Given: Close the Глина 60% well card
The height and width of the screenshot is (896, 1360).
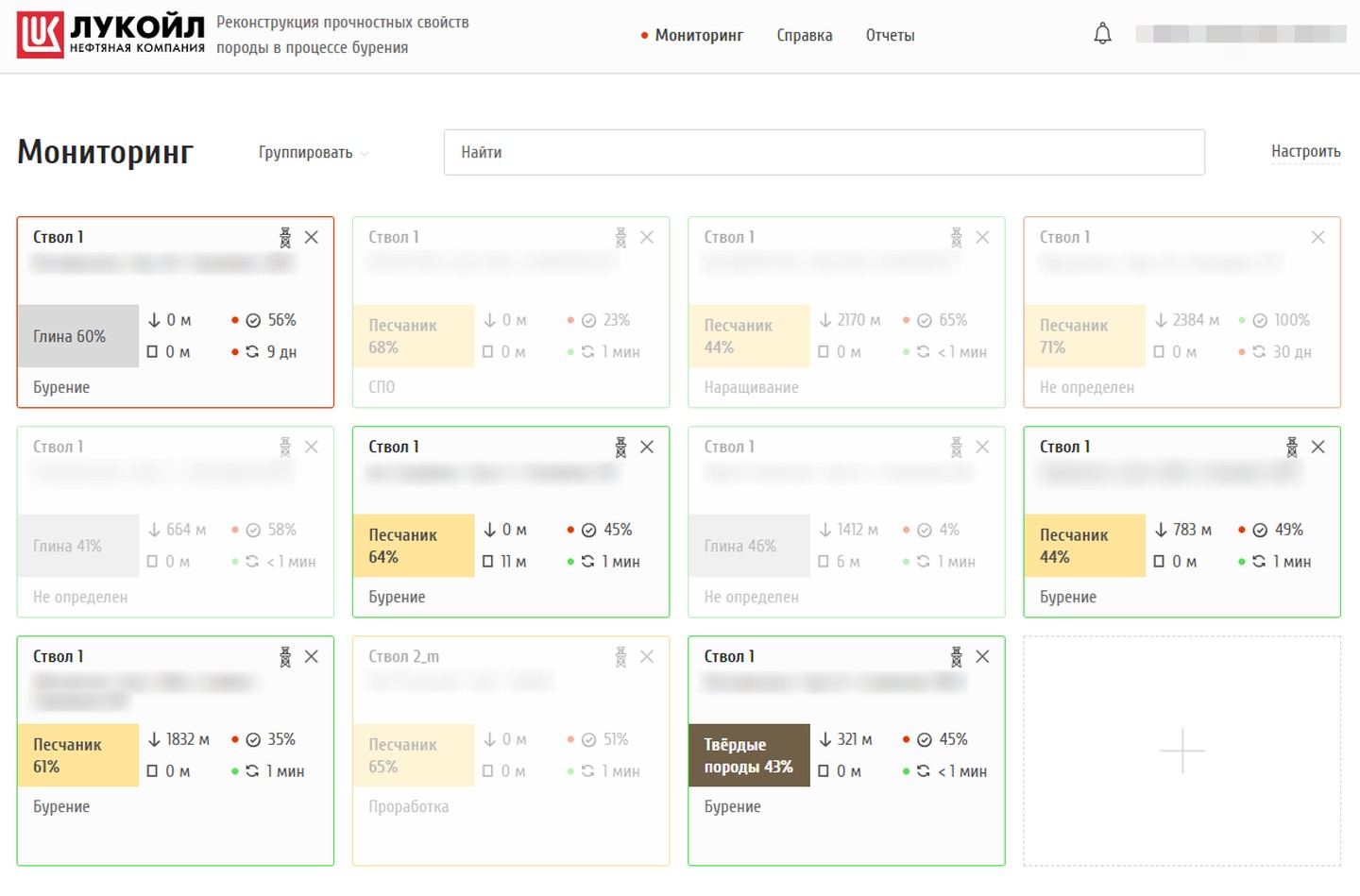Looking at the screenshot, I should click(x=312, y=238).
